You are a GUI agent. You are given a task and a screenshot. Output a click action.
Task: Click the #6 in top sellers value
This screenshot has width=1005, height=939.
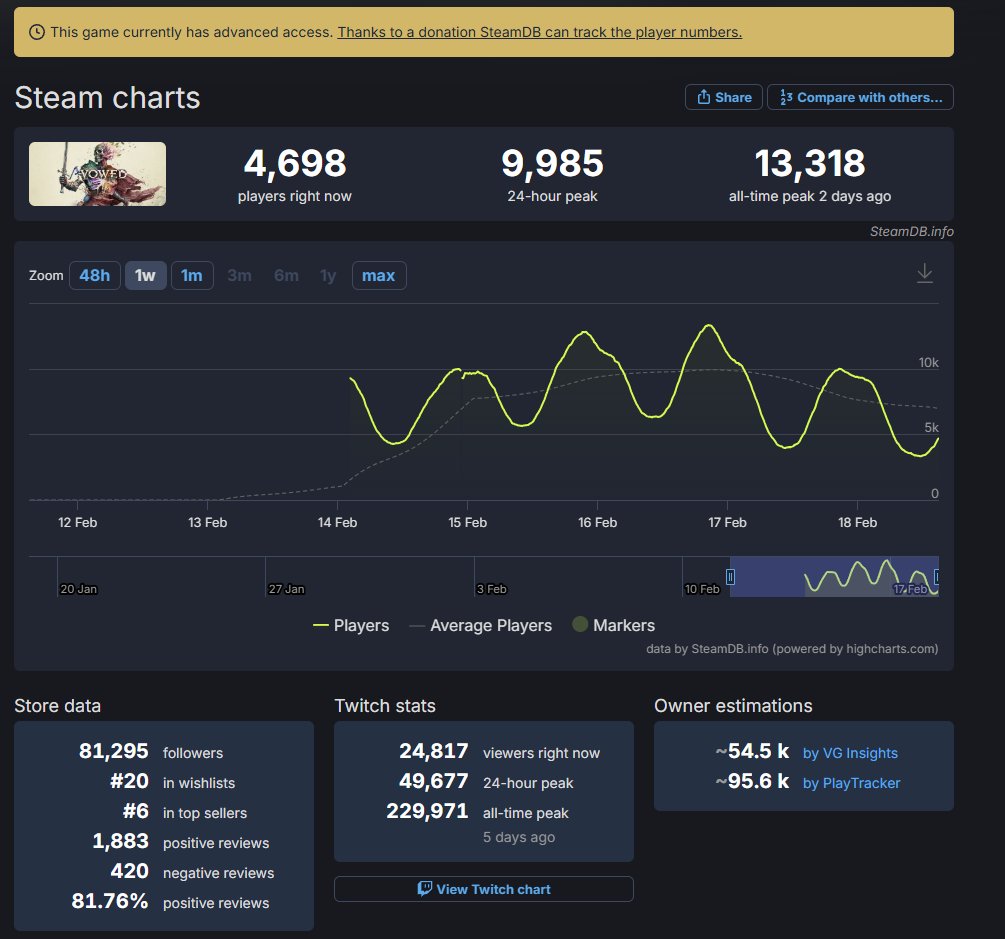(136, 811)
